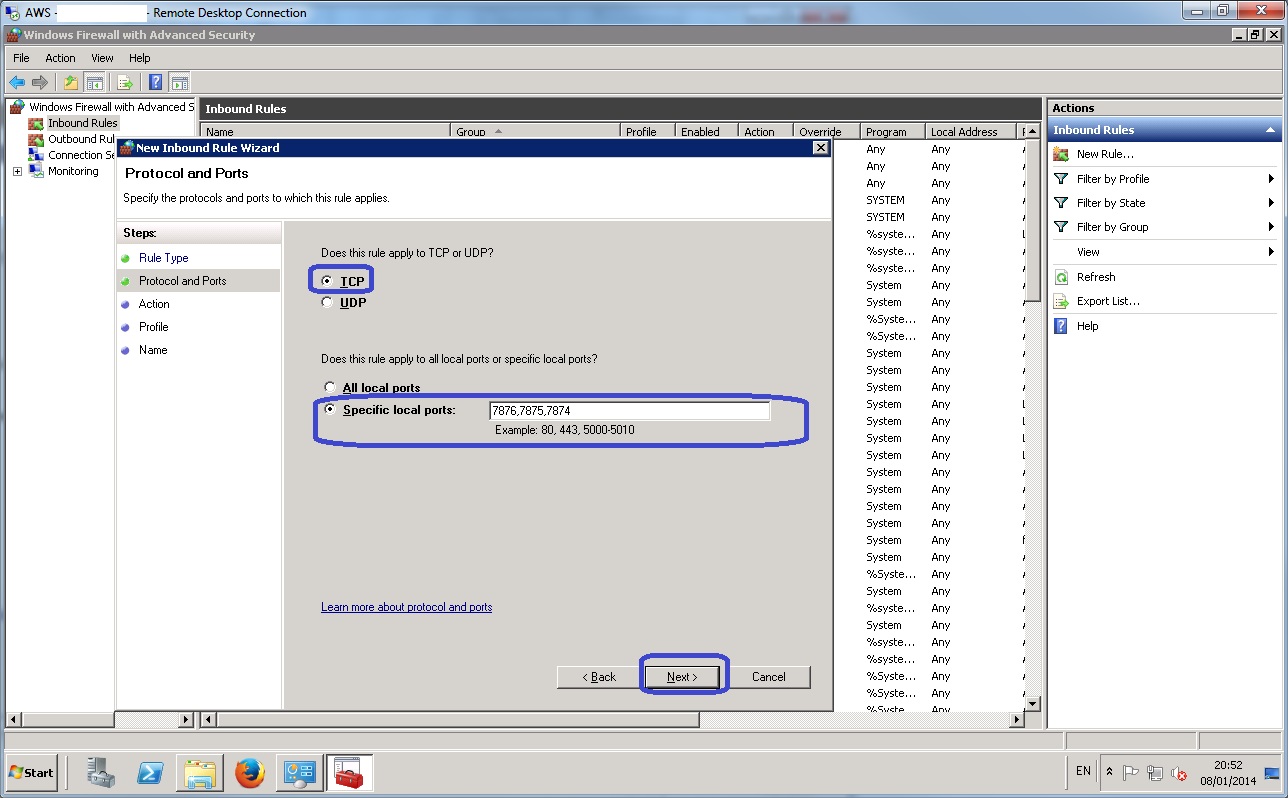Open Server Manager from the taskbar
The width and height of the screenshot is (1288, 798).
coord(100,773)
